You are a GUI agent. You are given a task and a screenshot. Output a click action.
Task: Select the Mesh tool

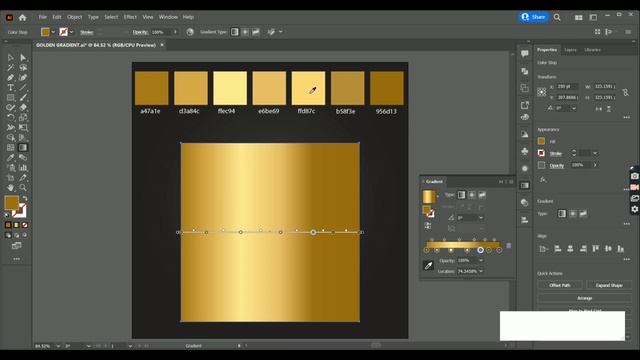[11, 147]
